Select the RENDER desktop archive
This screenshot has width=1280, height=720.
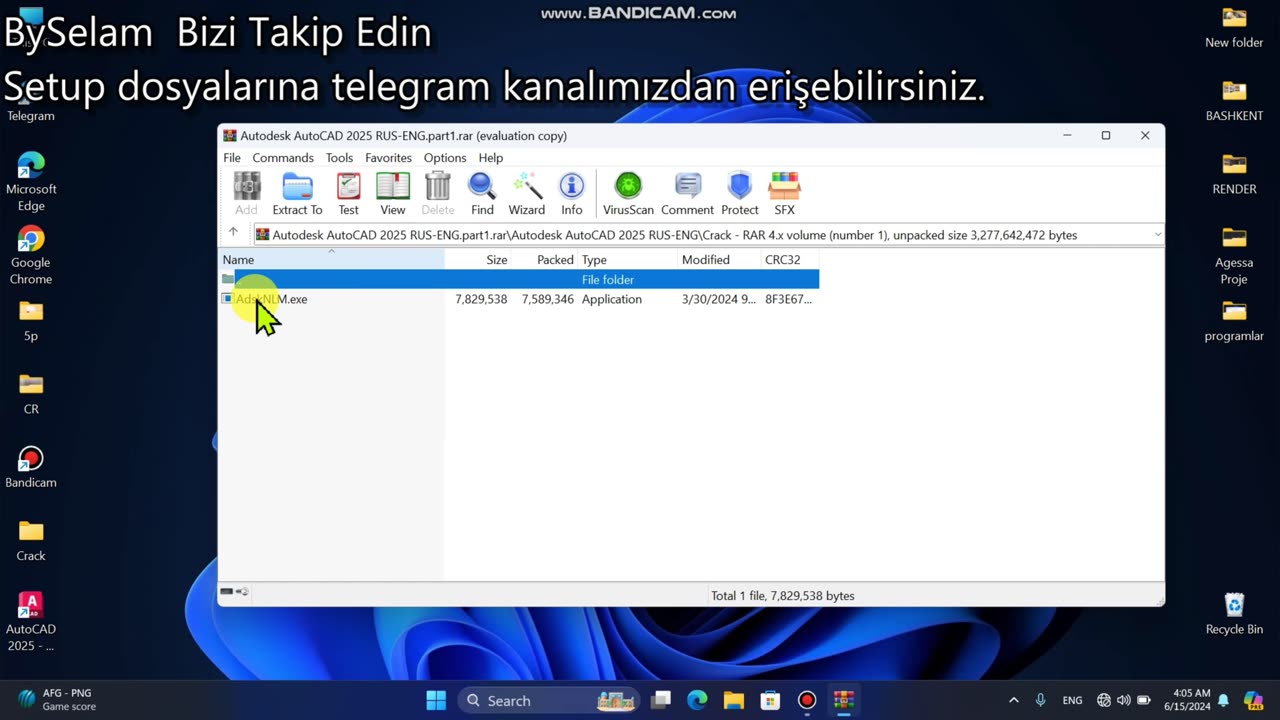tap(1234, 174)
